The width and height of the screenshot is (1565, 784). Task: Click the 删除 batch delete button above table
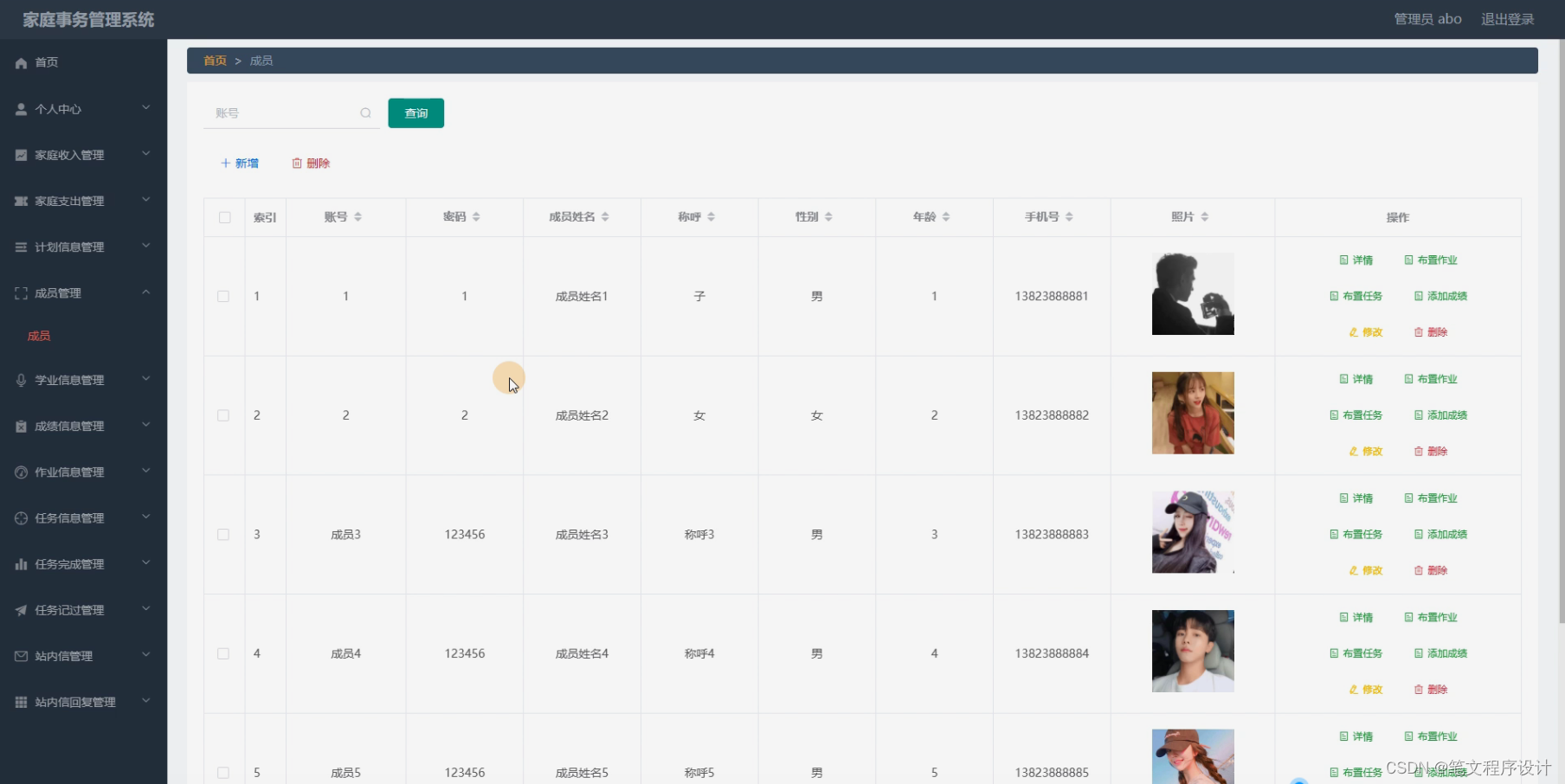pyautogui.click(x=311, y=164)
